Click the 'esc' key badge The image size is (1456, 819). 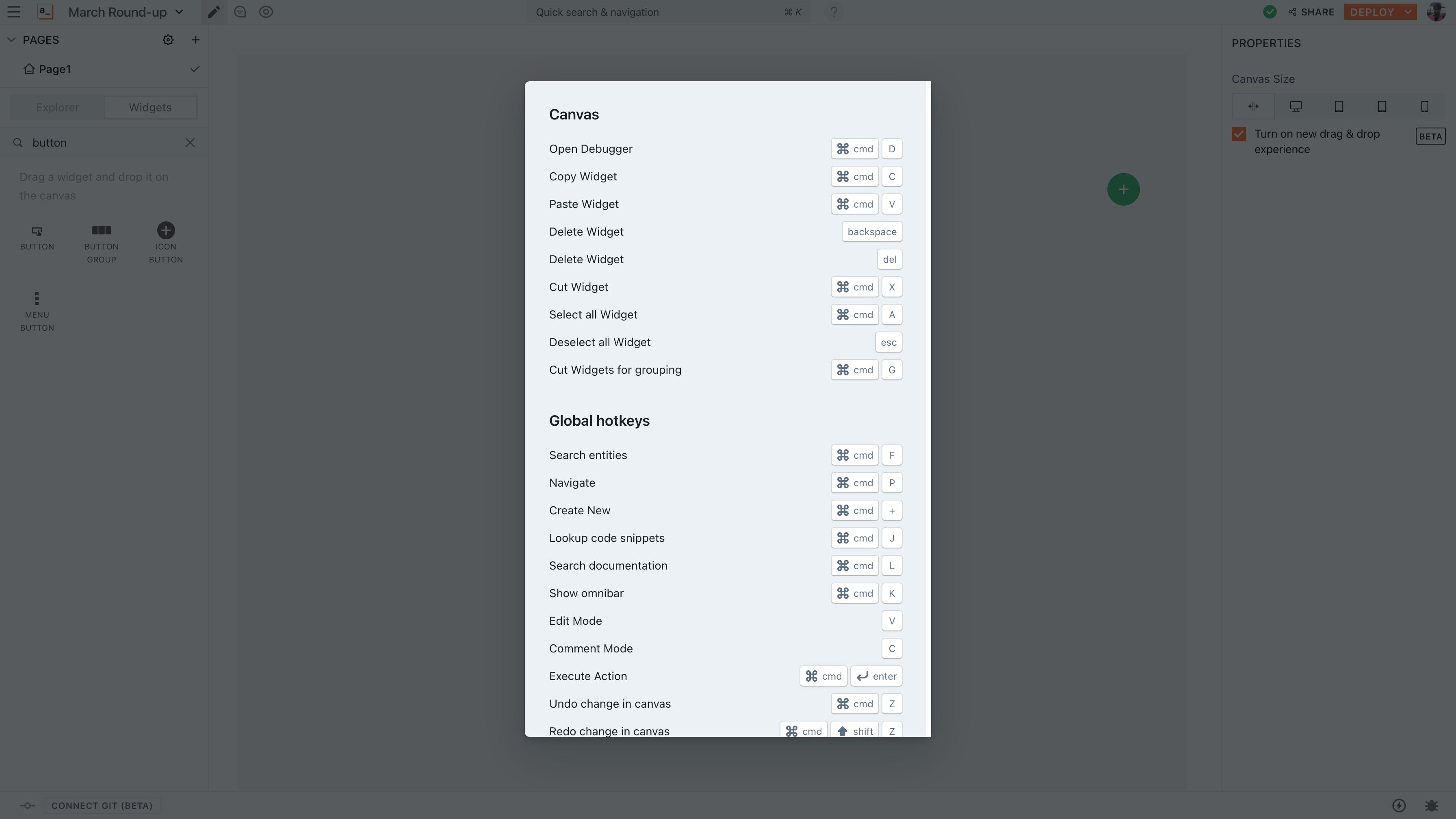[x=888, y=342]
